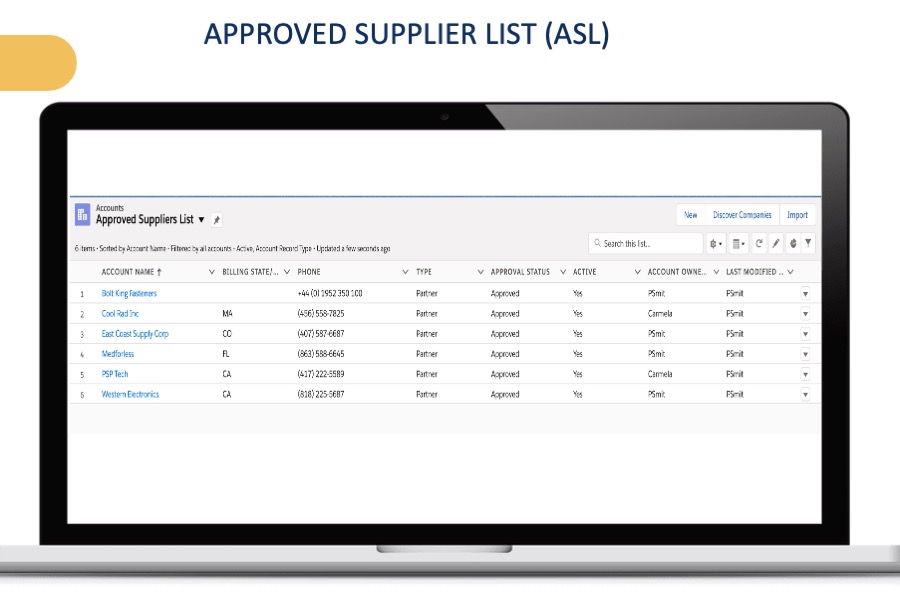This screenshot has height=600, width=900.
Task: Expand the Account Name column menu chevron
Action: tap(211, 272)
